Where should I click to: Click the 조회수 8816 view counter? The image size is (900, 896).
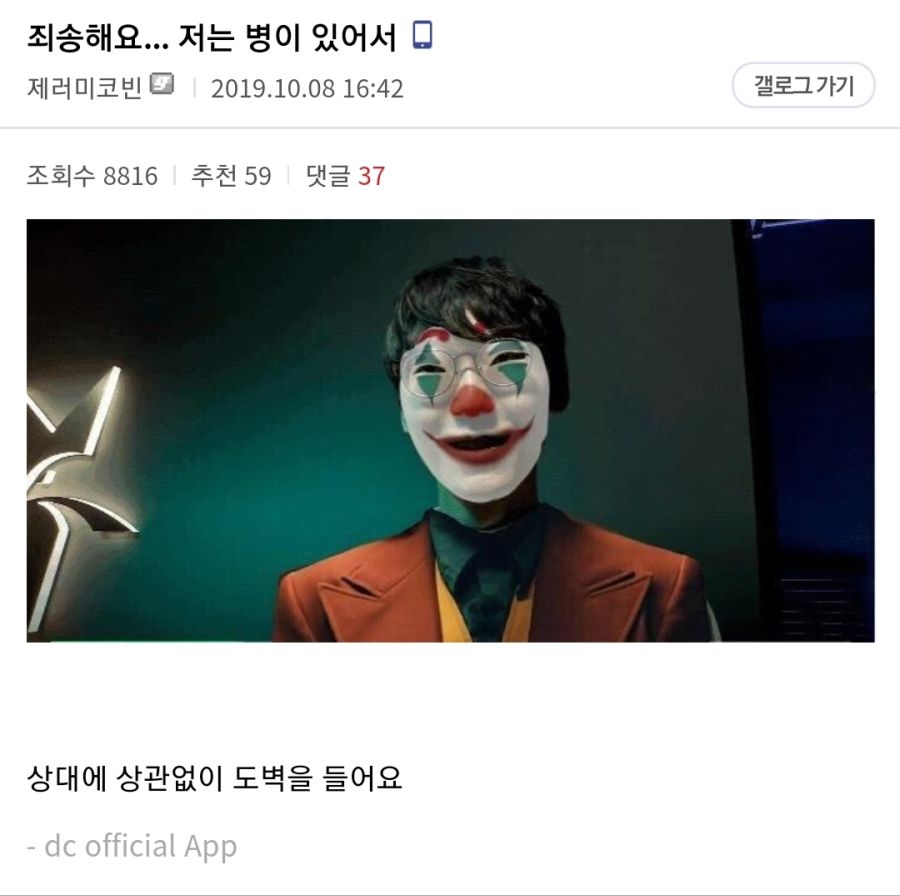[x=92, y=176]
